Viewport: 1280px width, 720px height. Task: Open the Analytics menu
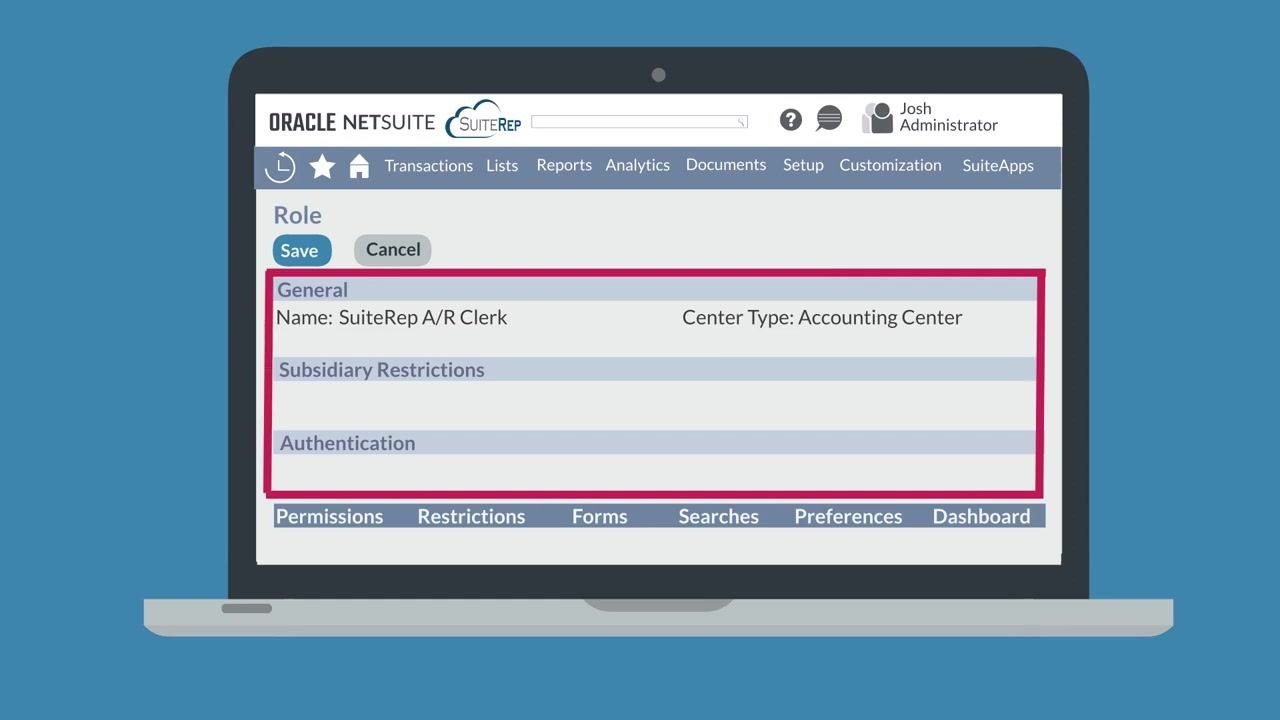coord(638,165)
